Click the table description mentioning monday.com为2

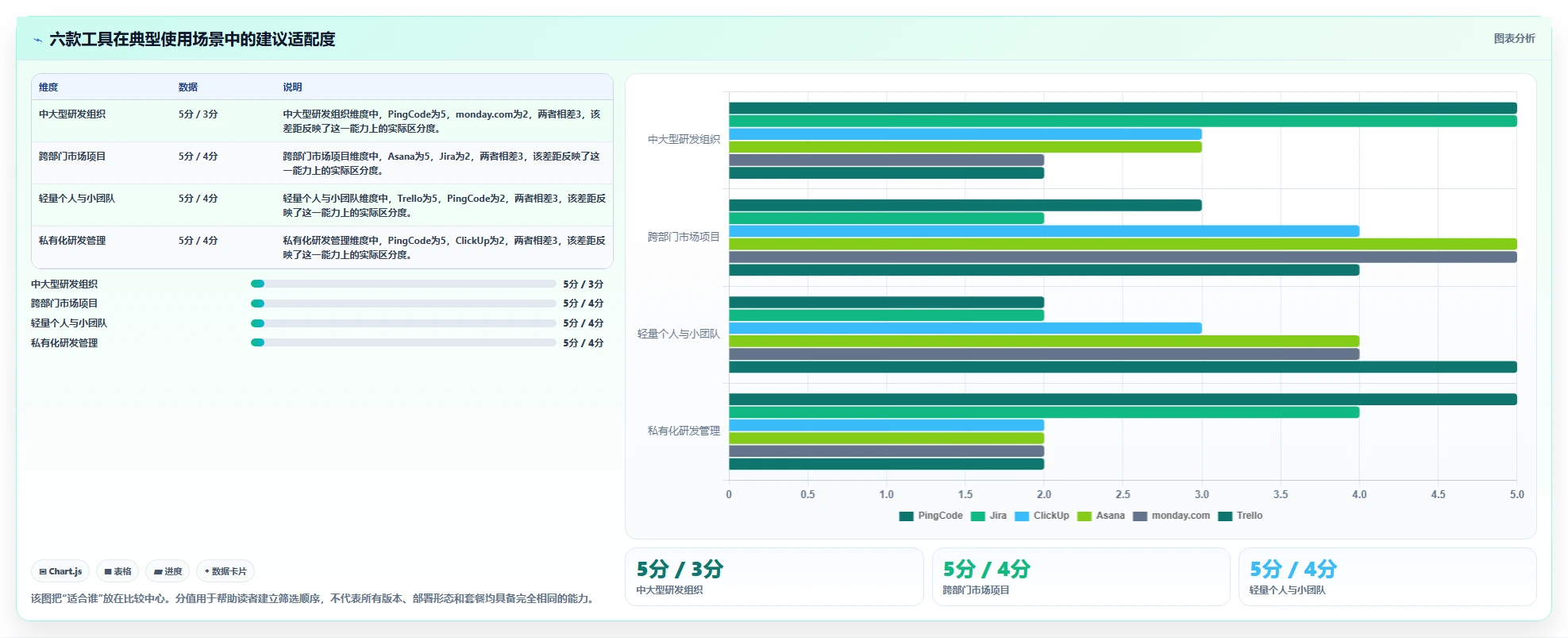pos(442,122)
